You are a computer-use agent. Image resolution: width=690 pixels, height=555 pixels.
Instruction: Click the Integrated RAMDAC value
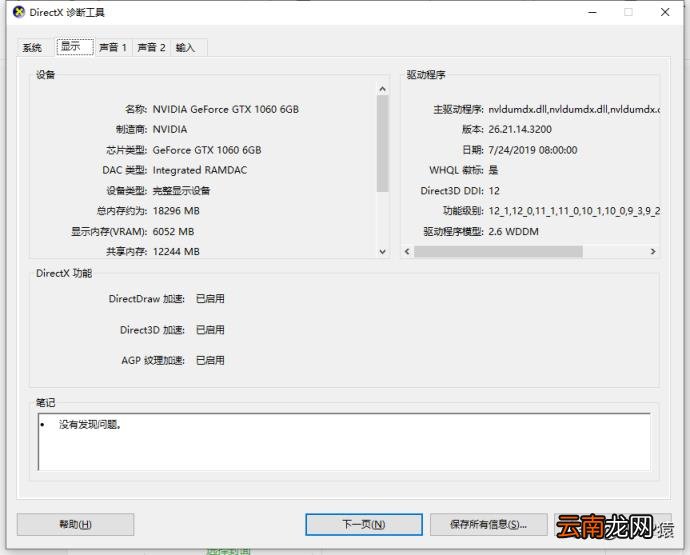point(200,170)
